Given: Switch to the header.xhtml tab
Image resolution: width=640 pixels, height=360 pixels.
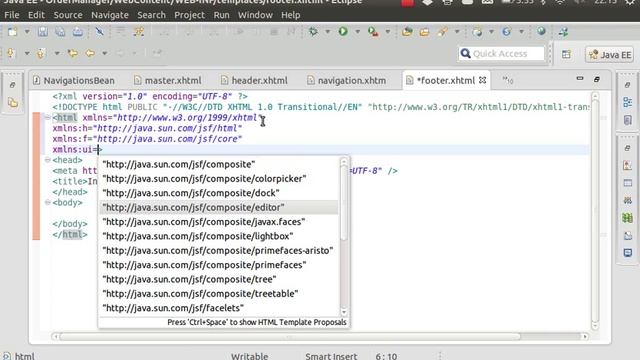Looking at the screenshot, I should 254,80.
